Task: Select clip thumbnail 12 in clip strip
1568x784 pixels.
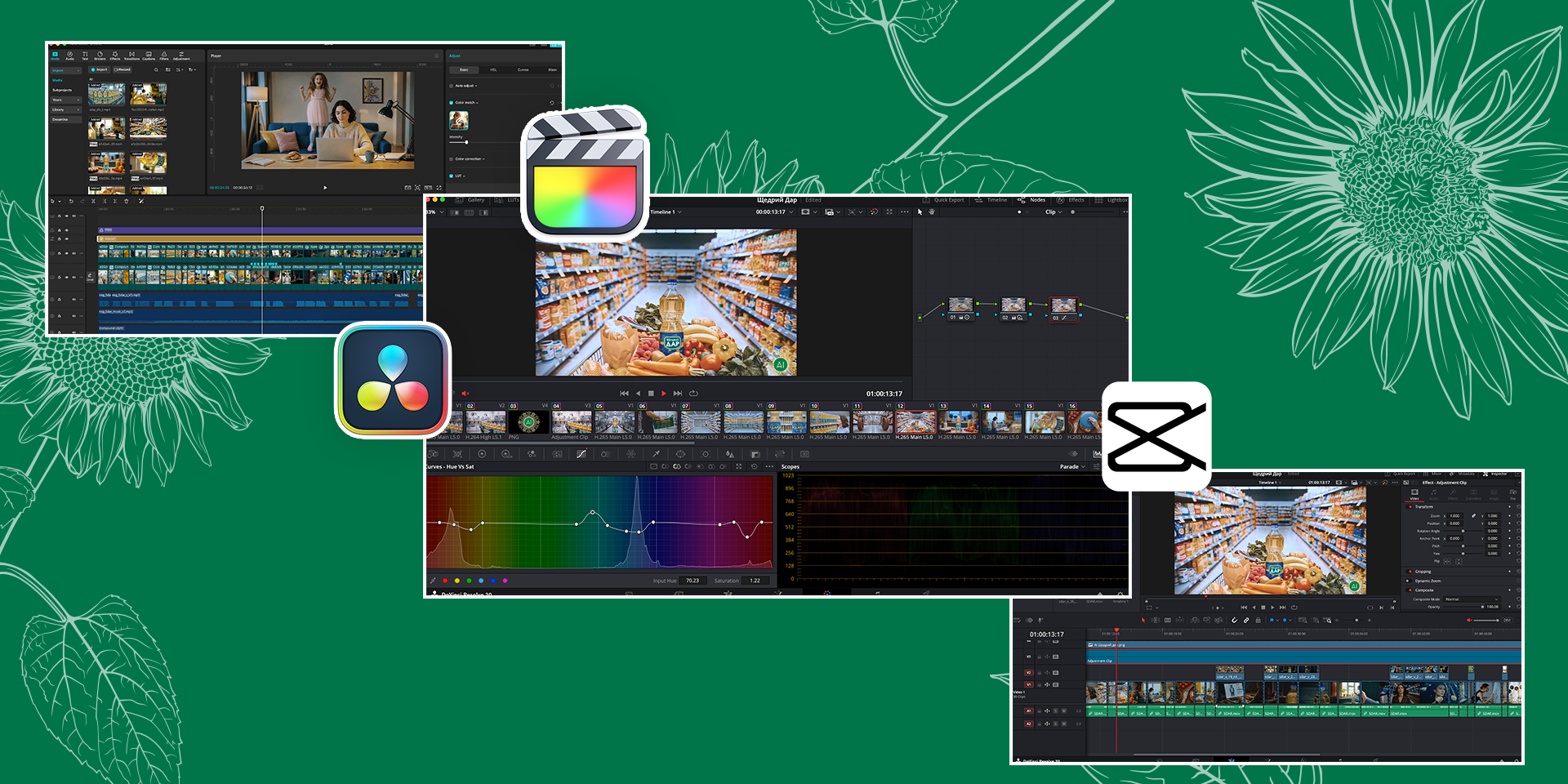Action: point(915,422)
